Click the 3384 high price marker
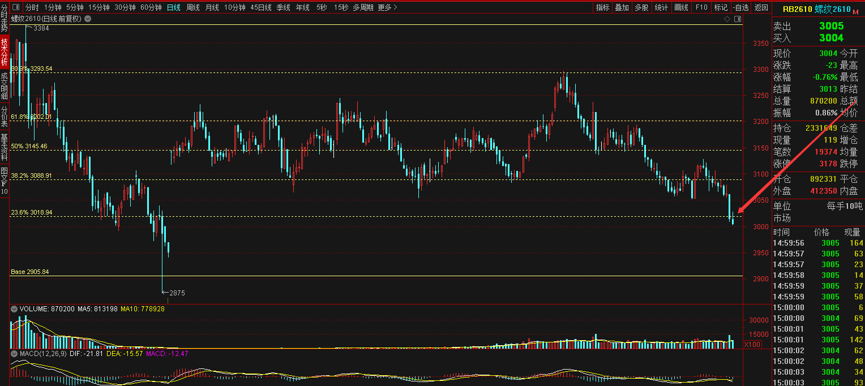865x386 pixels. 41,28
